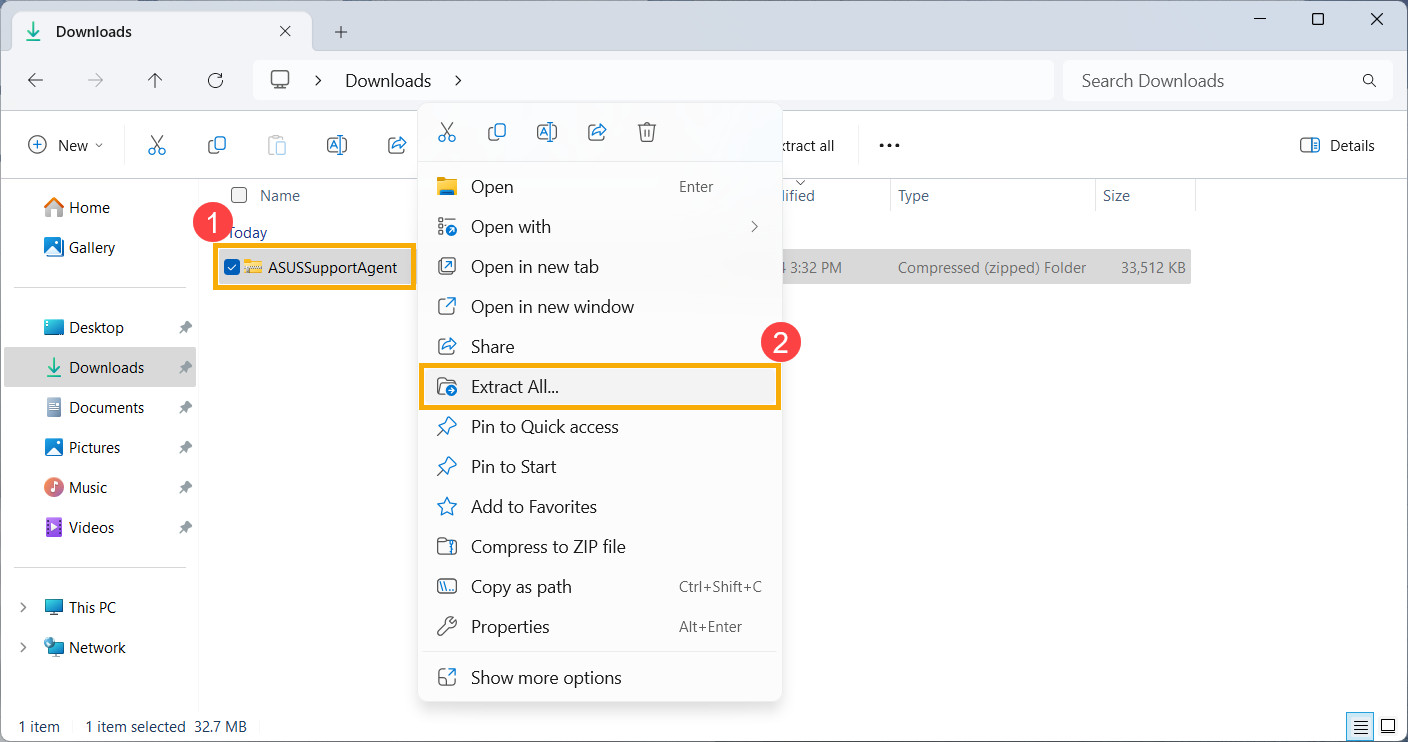Click the Cut icon in the context menu
The width and height of the screenshot is (1408, 742).
447,132
